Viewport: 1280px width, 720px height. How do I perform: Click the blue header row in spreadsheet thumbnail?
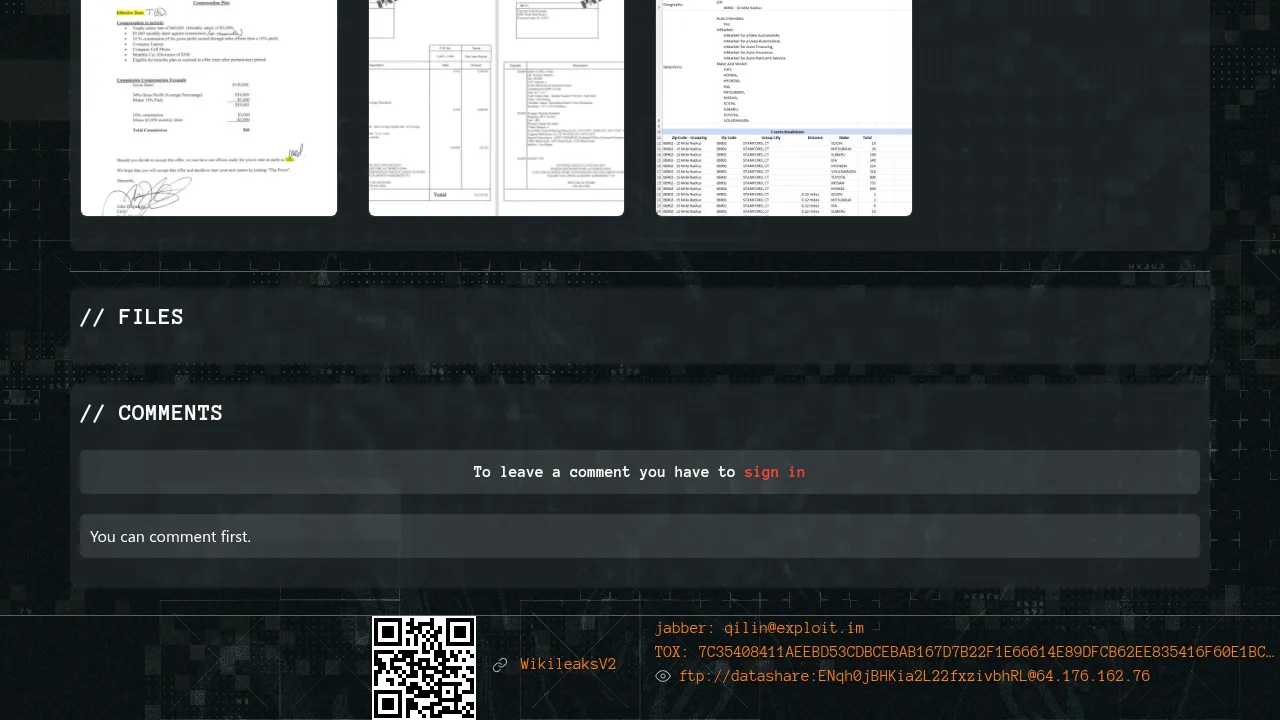[x=784, y=131]
